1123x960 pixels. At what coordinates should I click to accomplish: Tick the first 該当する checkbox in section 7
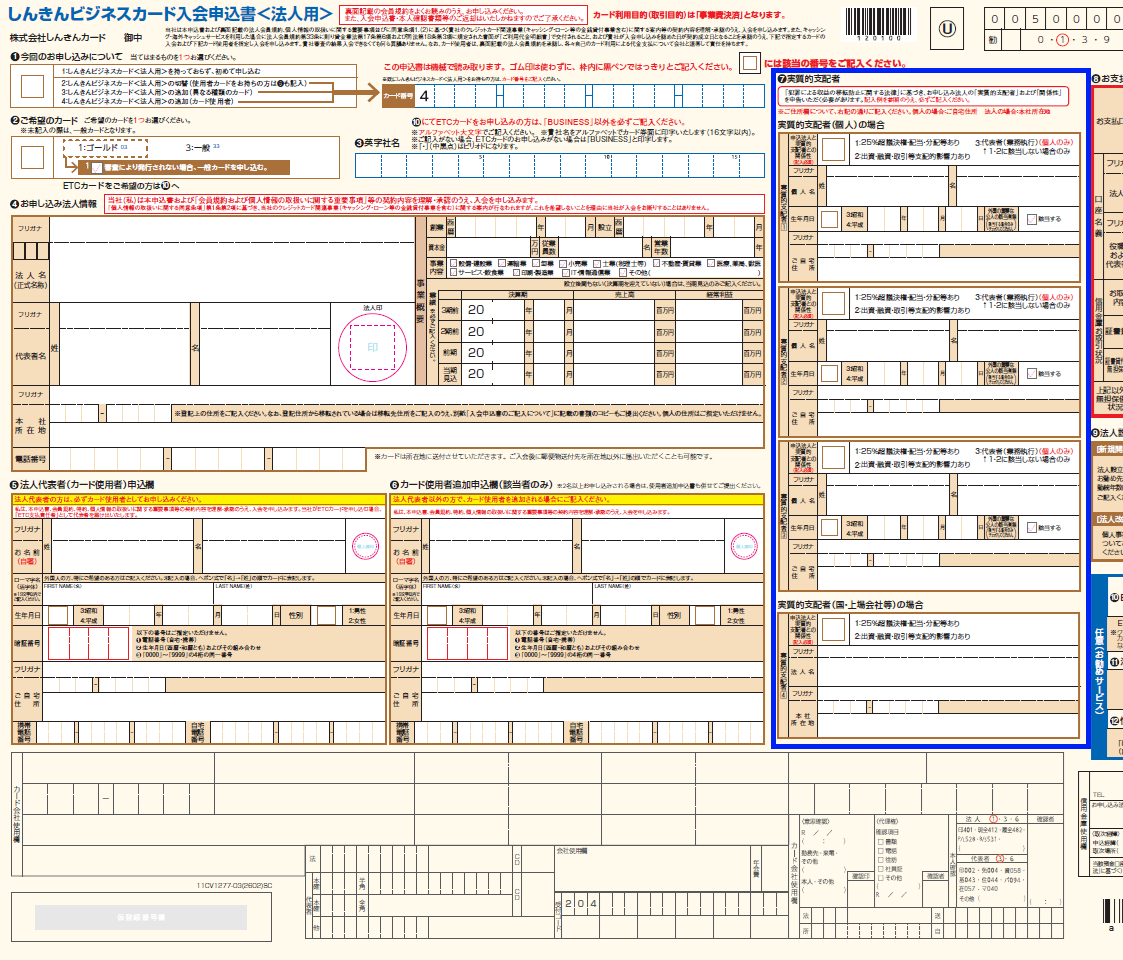pyautogui.click(x=1032, y=217)
